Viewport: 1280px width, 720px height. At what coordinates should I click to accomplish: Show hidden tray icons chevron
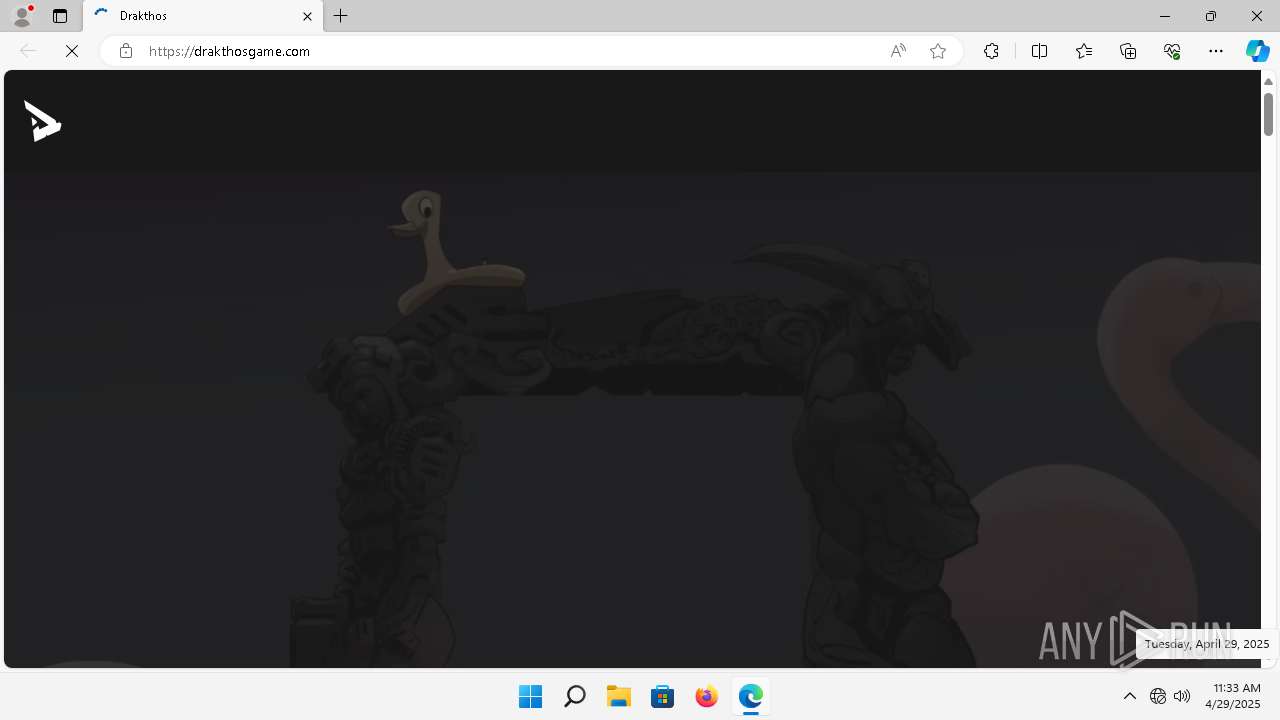1130,696
